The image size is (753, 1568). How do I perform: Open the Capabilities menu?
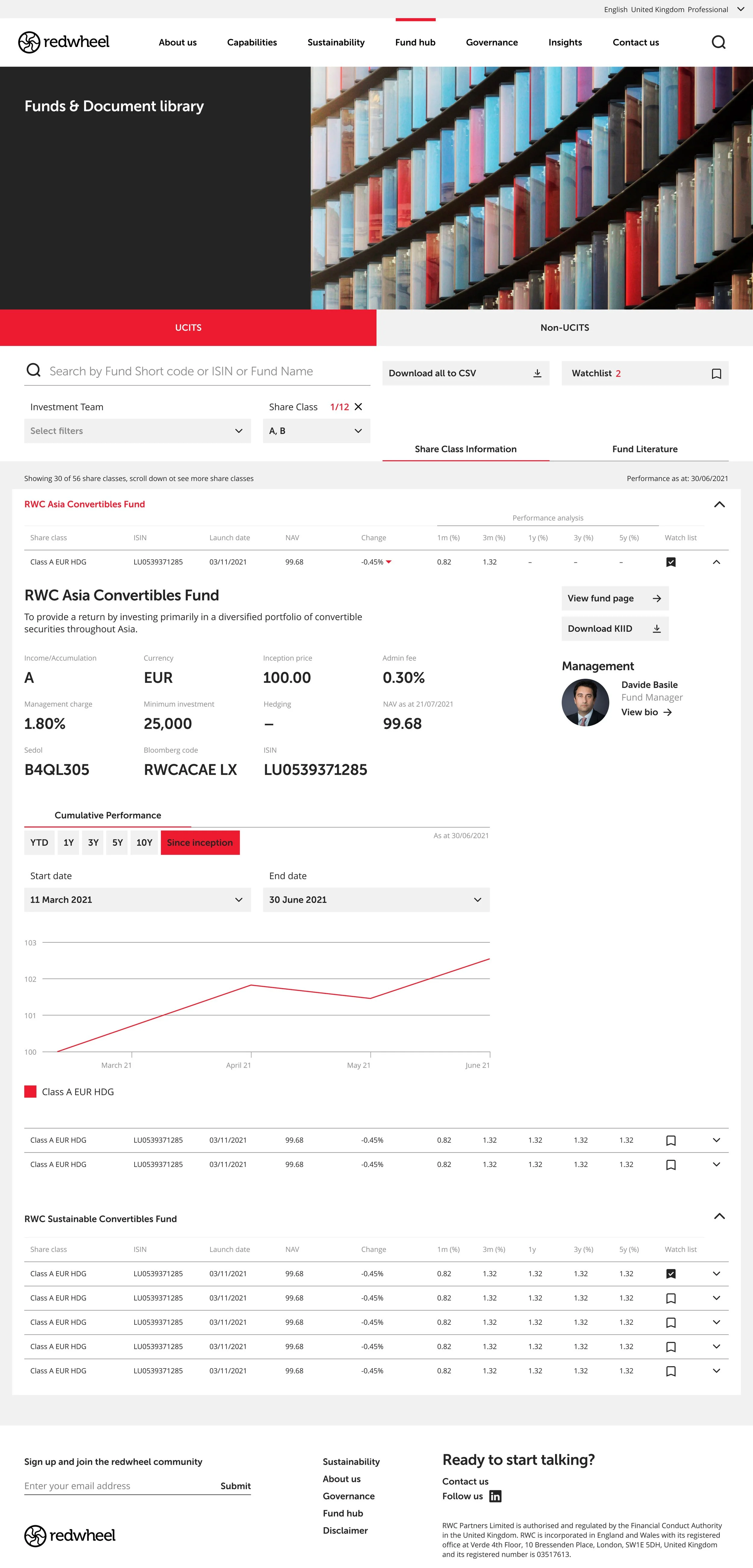[252, 42]
